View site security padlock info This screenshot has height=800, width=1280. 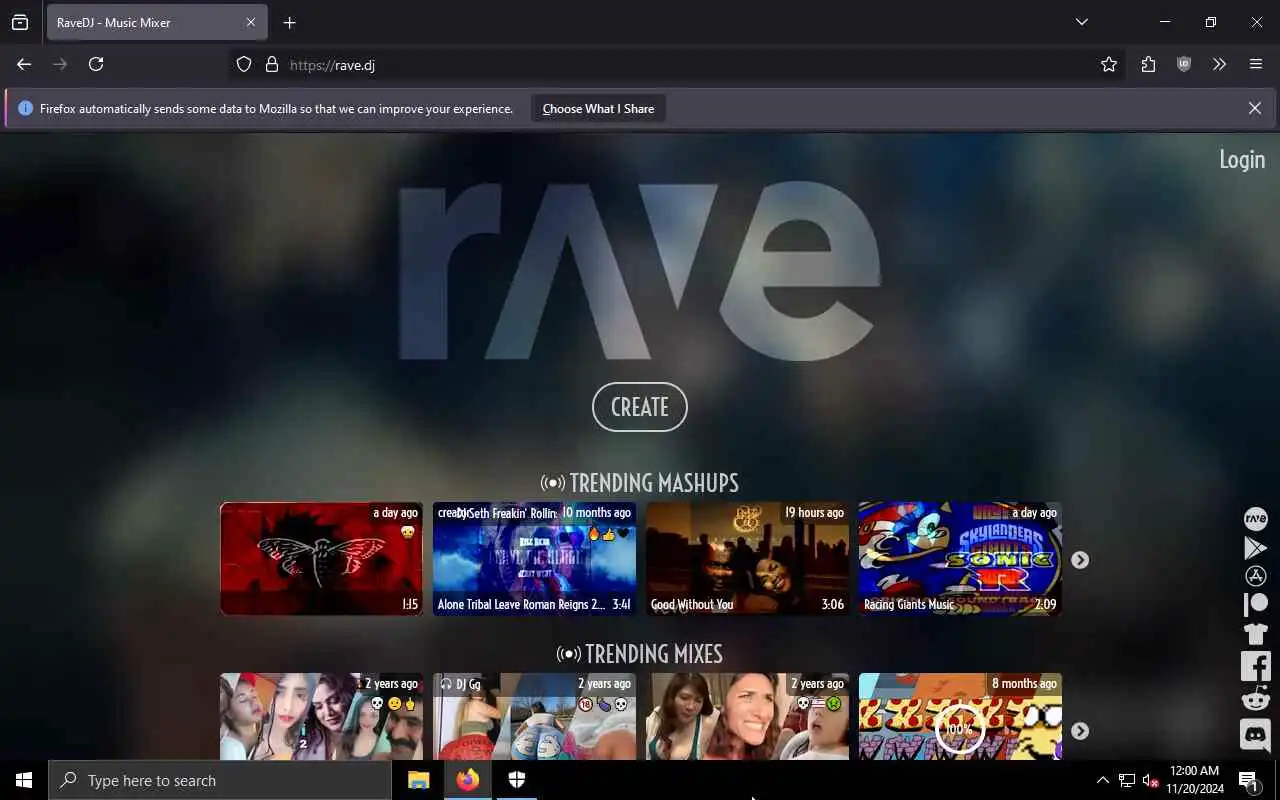pos(271,64)
